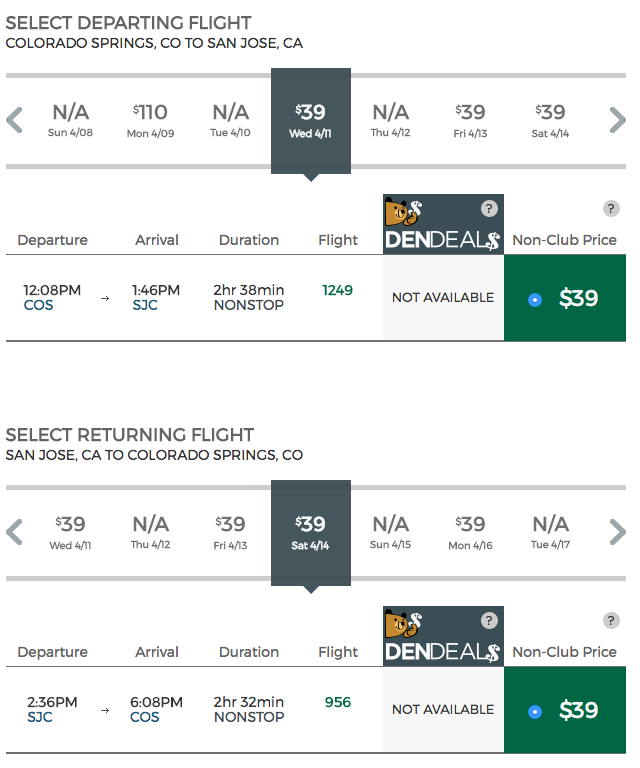Click Not Available Den Deals cell for flight 1249
The image size is (640, 768).
tap(443, 298)
